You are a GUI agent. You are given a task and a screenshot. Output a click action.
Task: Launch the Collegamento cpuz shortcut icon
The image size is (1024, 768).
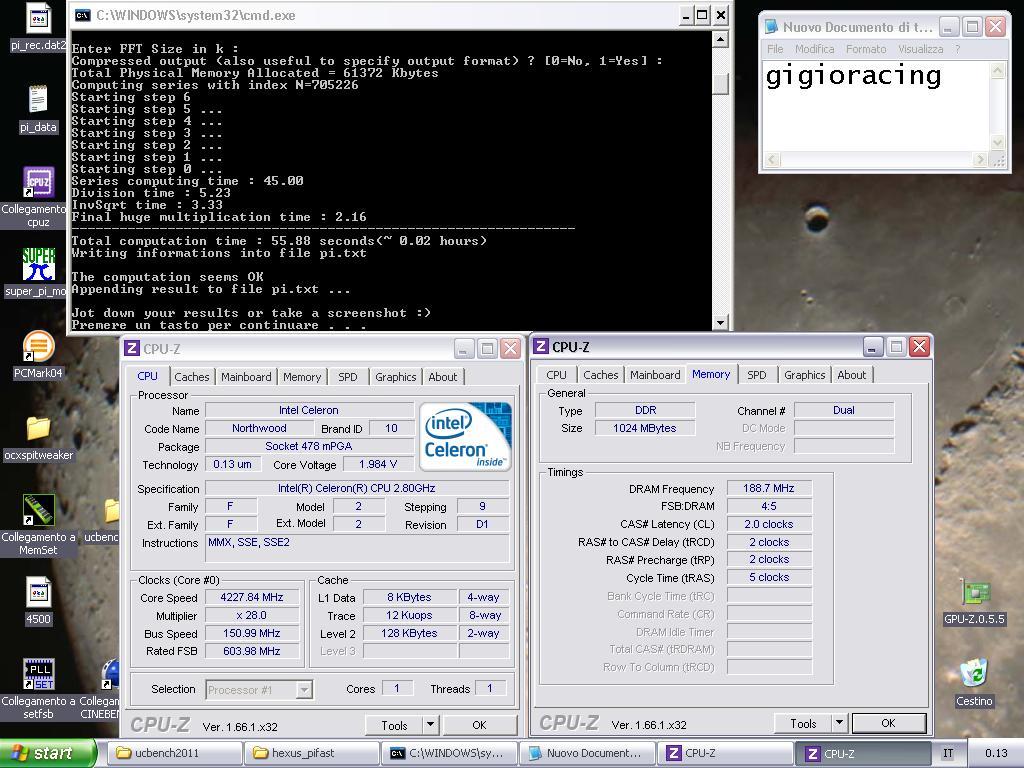(x=39, y=182)
